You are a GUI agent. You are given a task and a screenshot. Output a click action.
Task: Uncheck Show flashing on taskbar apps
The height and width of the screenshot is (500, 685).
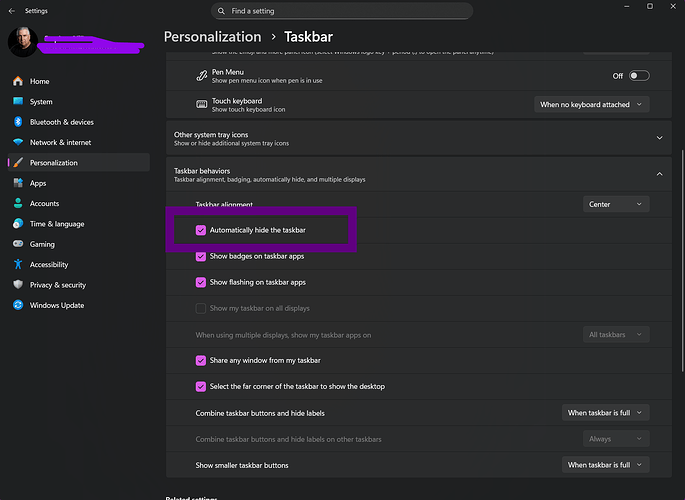[x=201, y=282]
